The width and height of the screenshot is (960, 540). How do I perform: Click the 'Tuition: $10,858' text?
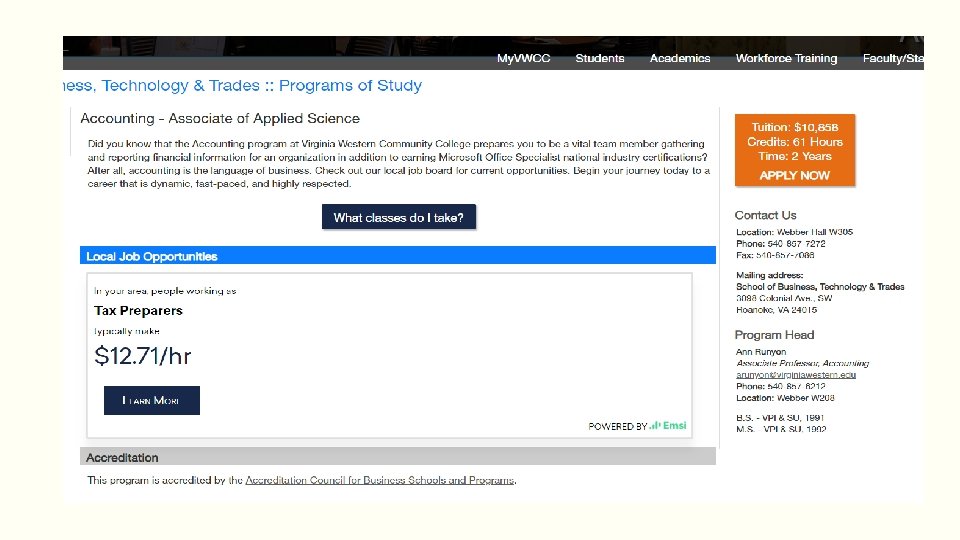pos(795,127)
